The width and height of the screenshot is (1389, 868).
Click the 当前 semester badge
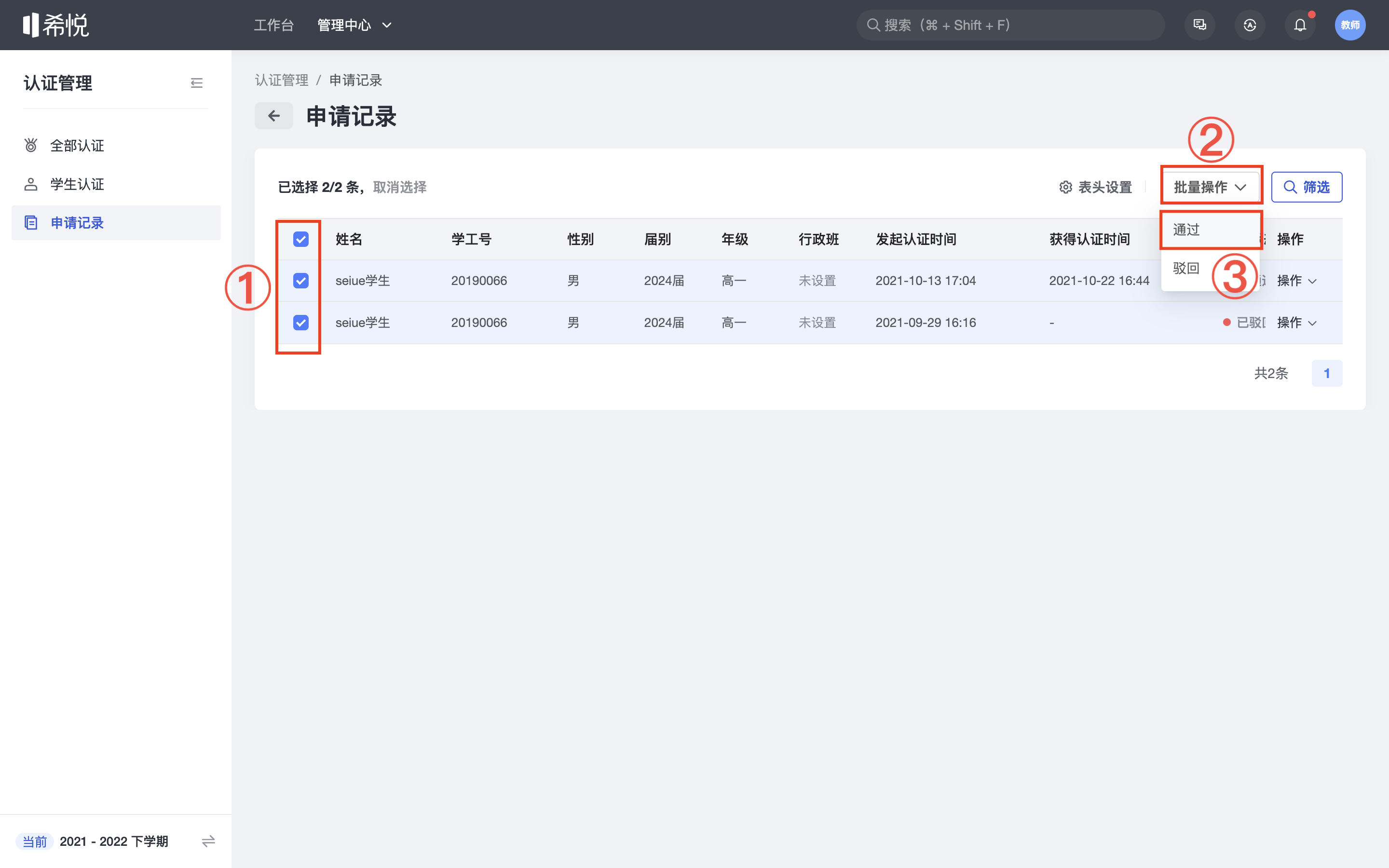(x=34, y=841)
